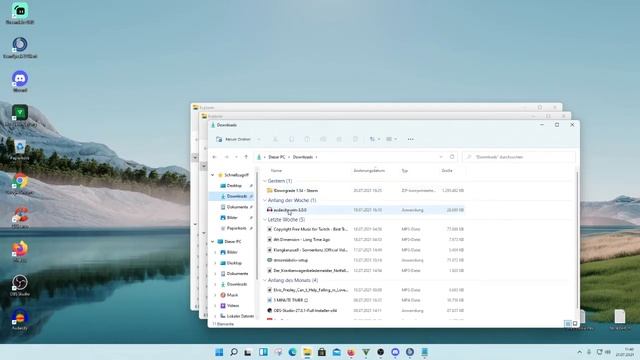
Task: Launch Microsoft Edge from the taskbar
Action: click(x=292, y=352)
